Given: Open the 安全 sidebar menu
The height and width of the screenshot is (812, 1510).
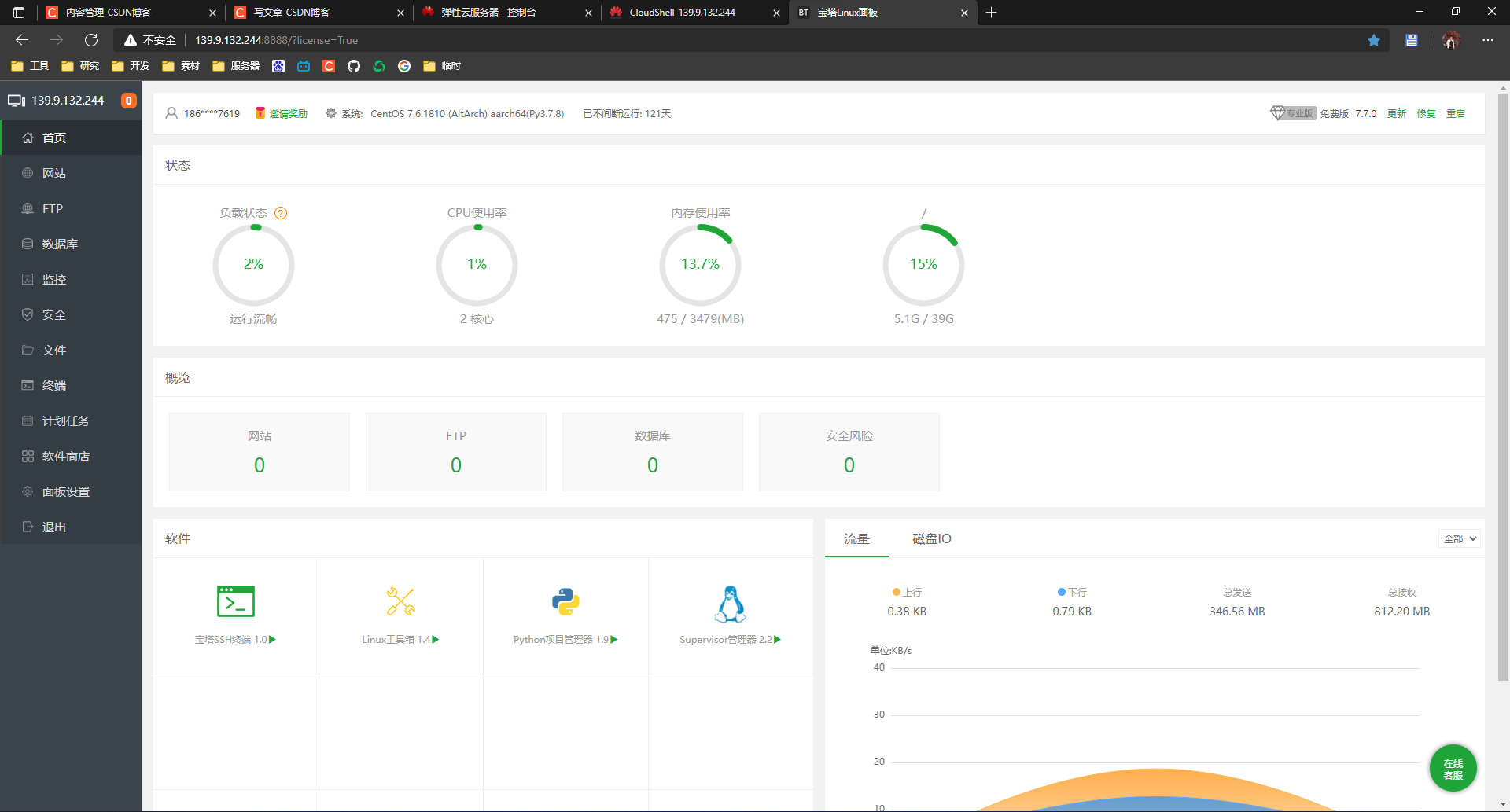Looking at the screenshot, I should click(x=71, y=314).
